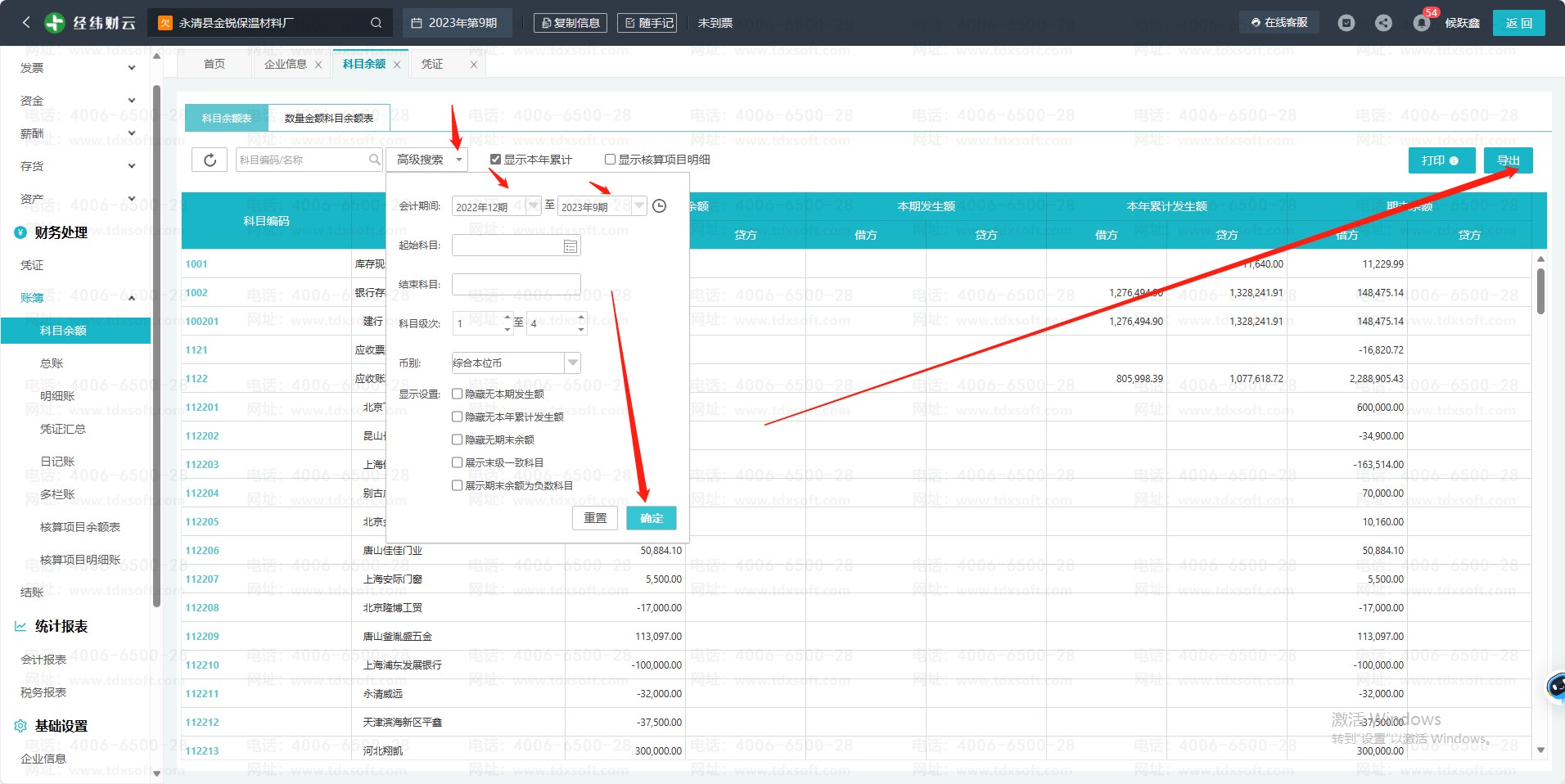Viewport: 1565px width, 784px height.
Task: Open the start period 2022年12期 dropdown
Action: (x=533, y=206)
